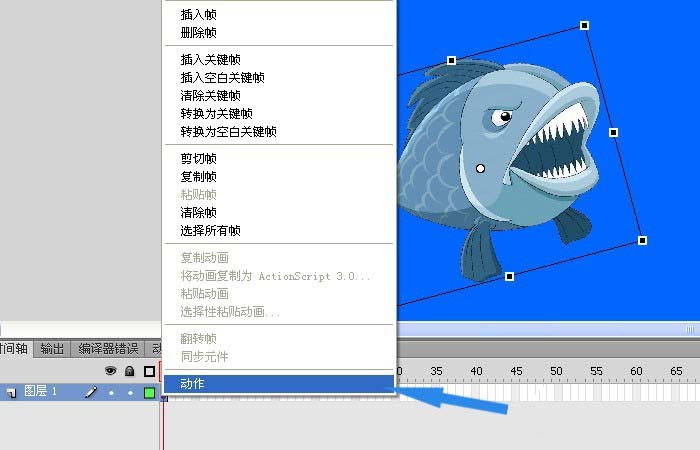Click green outline color swatch of 图层 1
700x450 pixels.
tap(150, 393)
